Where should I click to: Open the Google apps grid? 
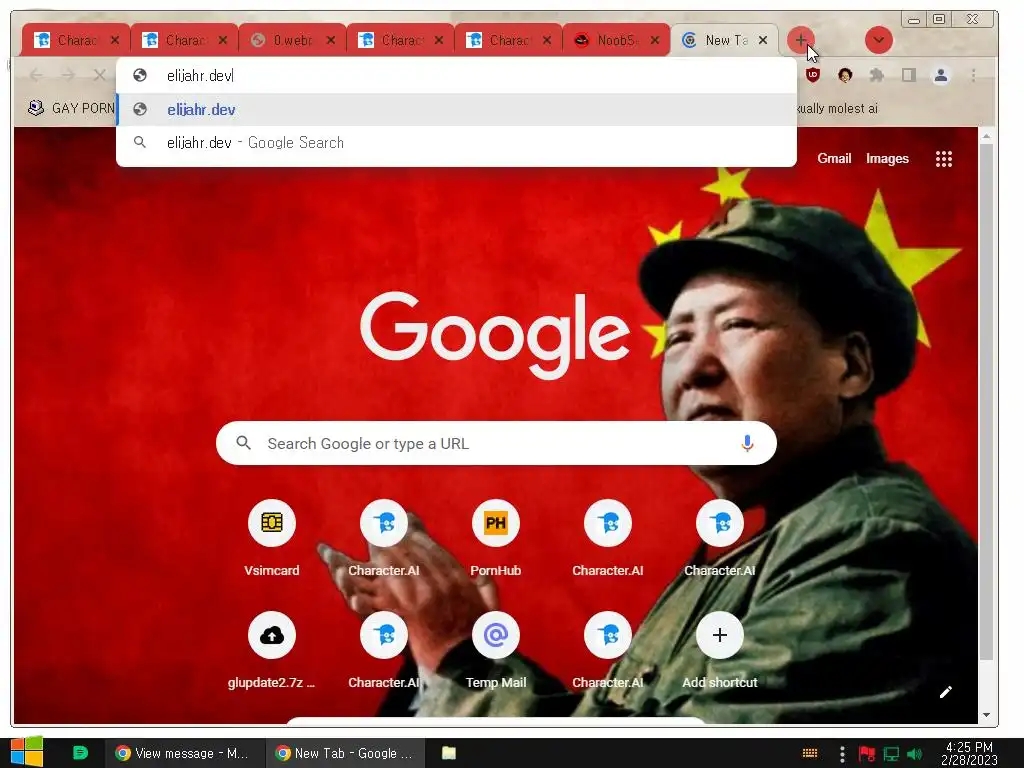(943, 159)
